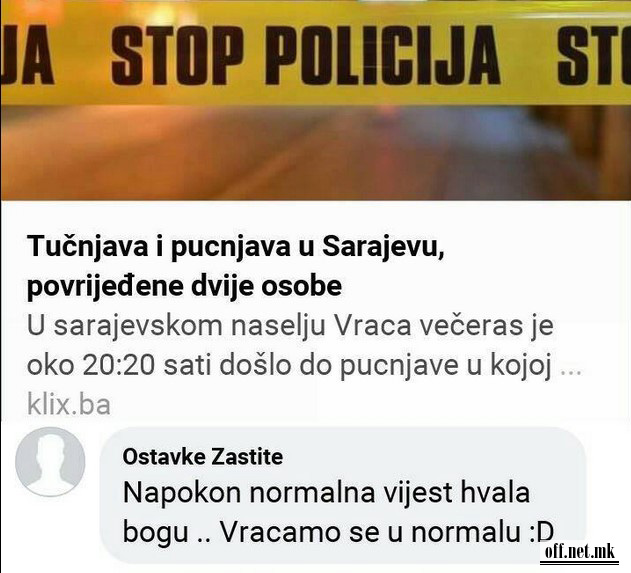Click the partial 'ST' text at the tape's right edge
The height and width of the screenshot is (573, 631).
(594, 55)
